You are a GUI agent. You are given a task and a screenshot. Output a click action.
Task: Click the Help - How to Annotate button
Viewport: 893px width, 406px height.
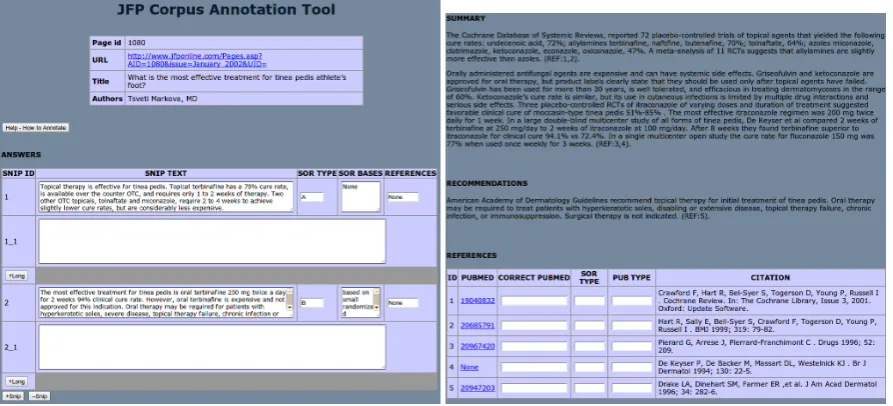point(36,128)
